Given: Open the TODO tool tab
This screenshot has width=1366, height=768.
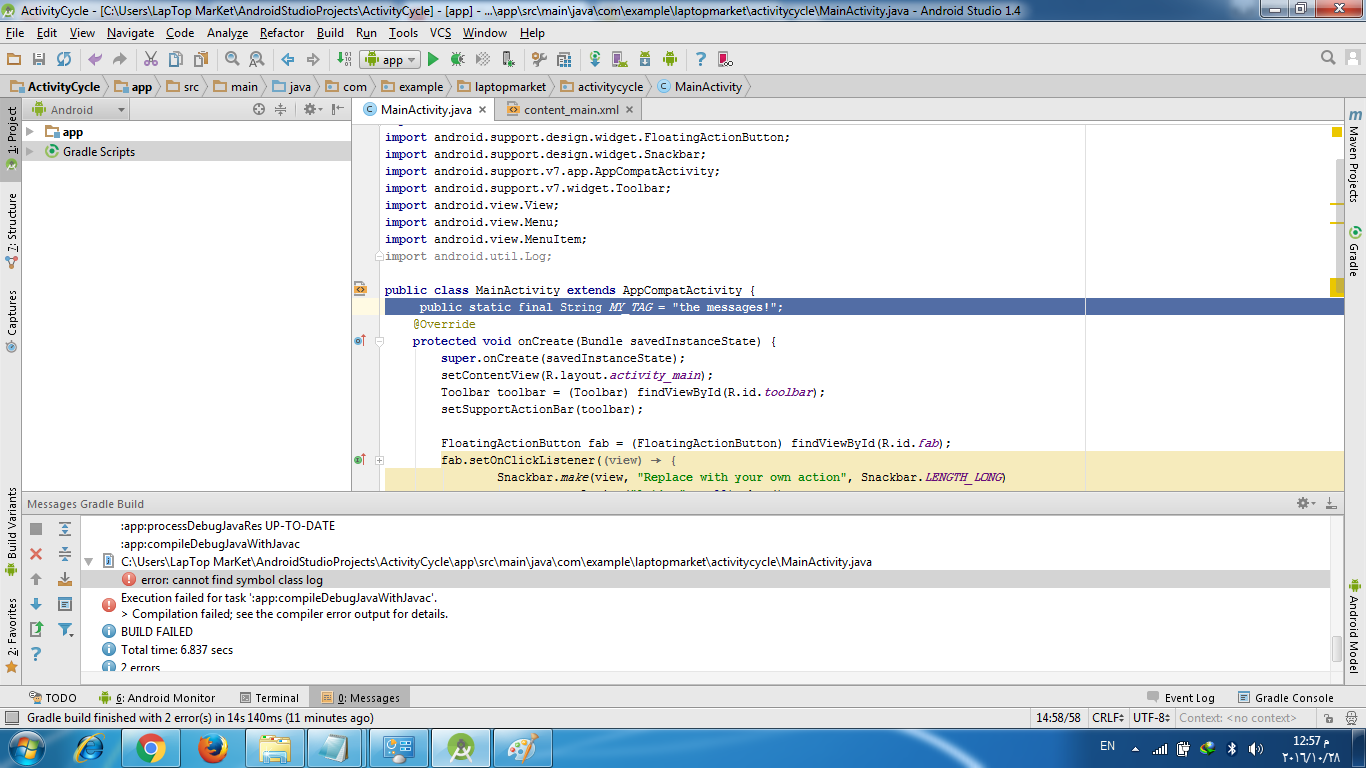Looking at the screenshot, I should click(x=52, y=698).
